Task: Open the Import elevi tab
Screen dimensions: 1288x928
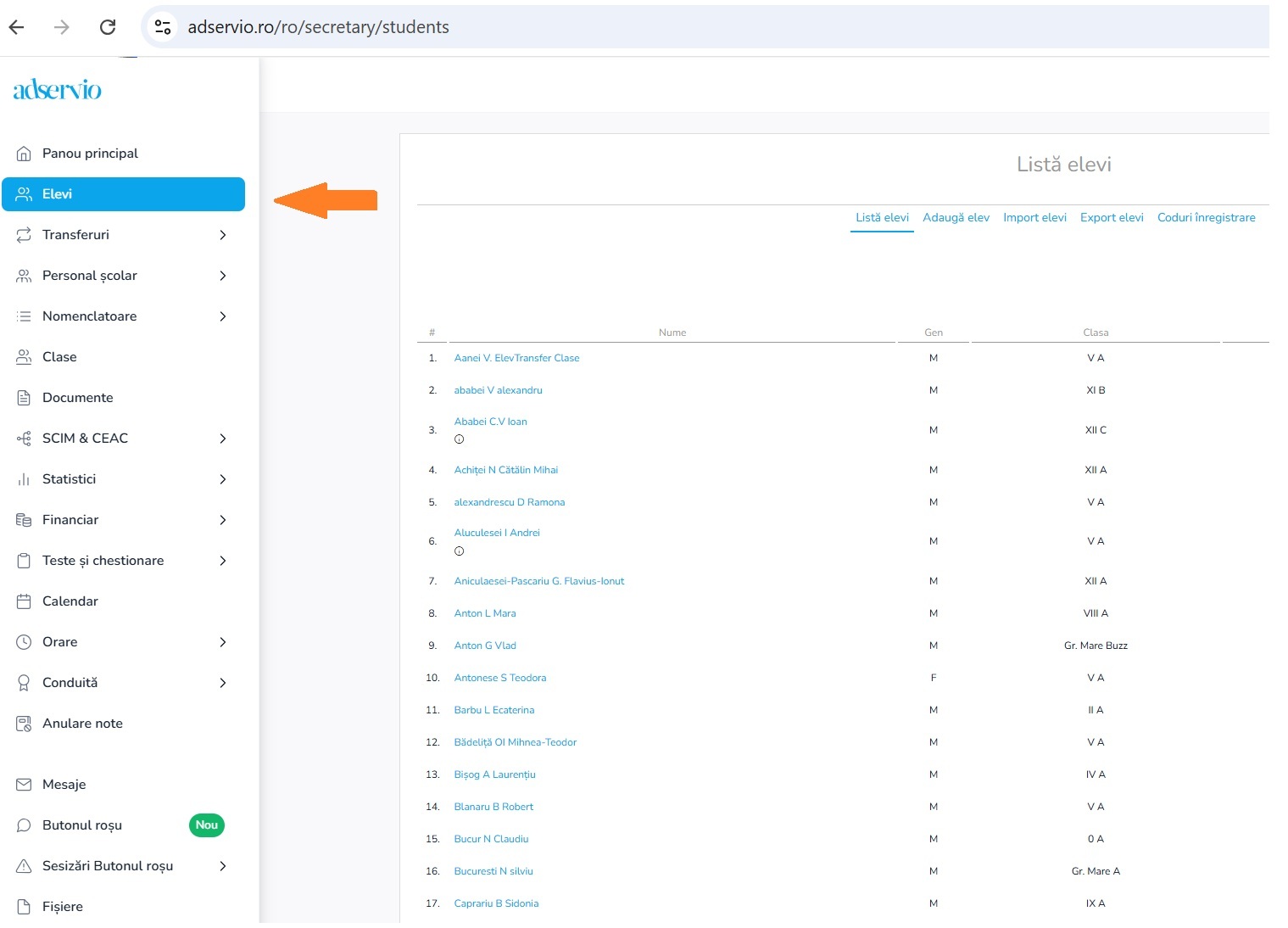Action: pos(1034,218)
